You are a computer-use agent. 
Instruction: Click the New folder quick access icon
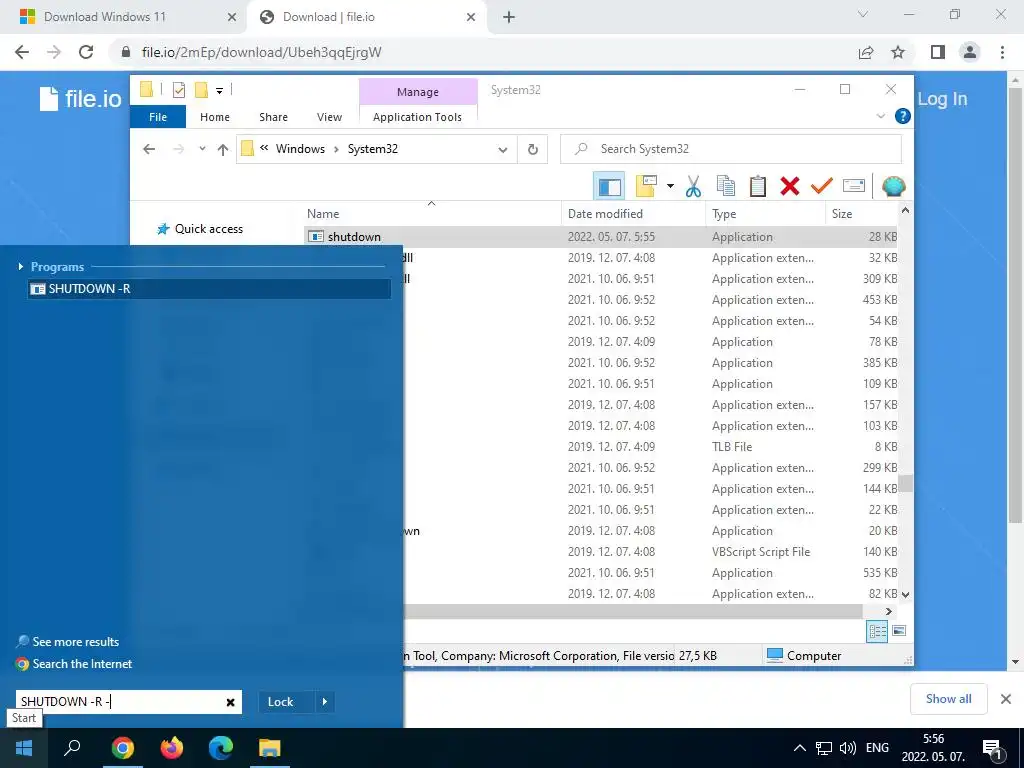coord(201,90)
